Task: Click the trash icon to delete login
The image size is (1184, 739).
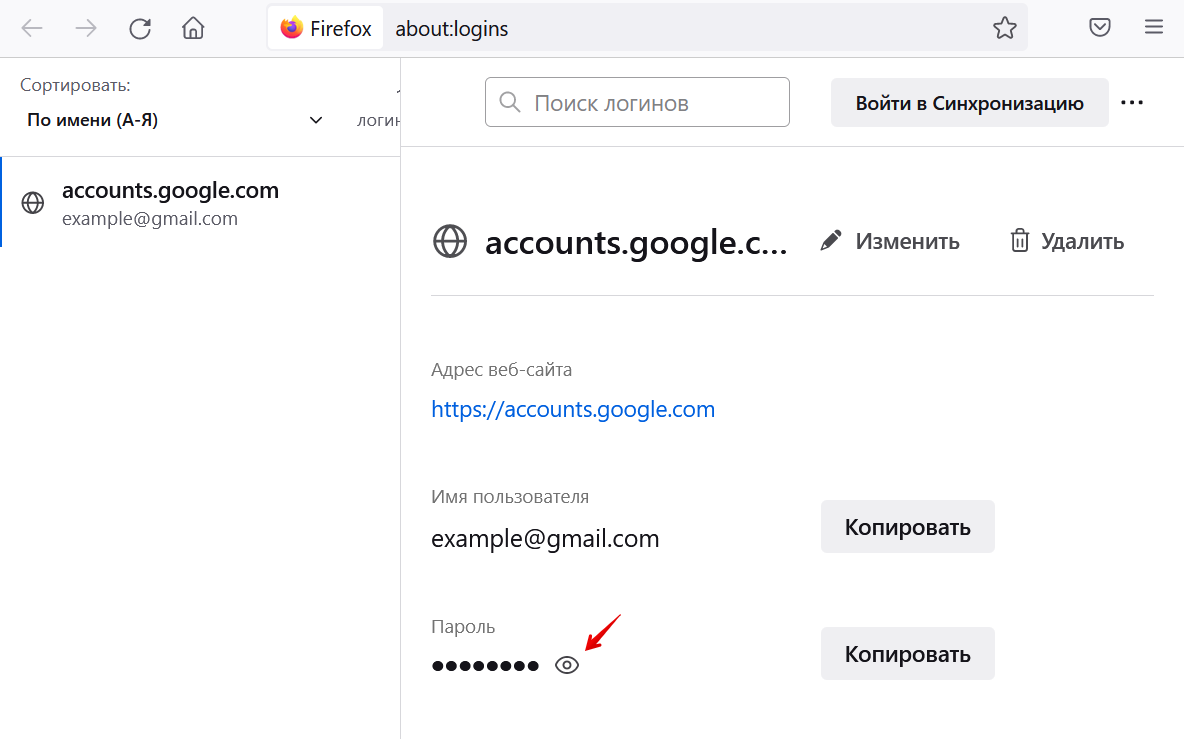Action: pyautogui.click(x=1020, y=241)
